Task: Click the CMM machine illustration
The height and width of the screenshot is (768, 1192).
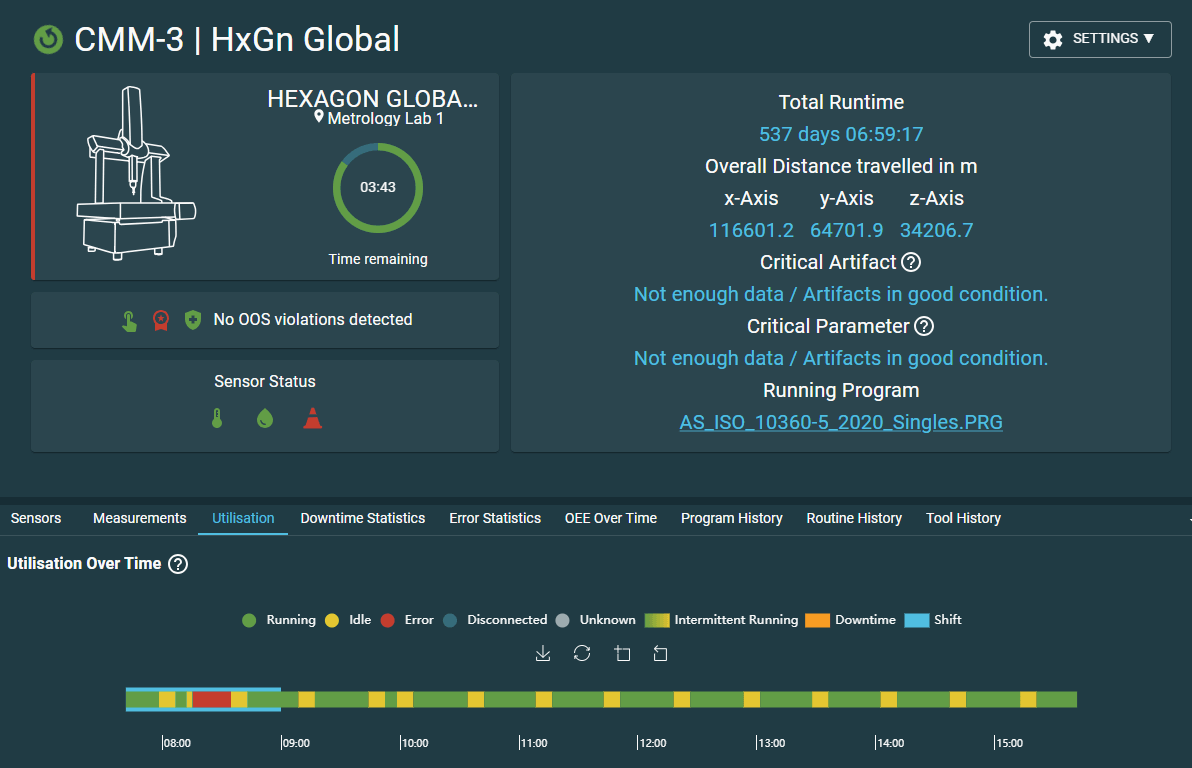Action: tap(135, 175)
